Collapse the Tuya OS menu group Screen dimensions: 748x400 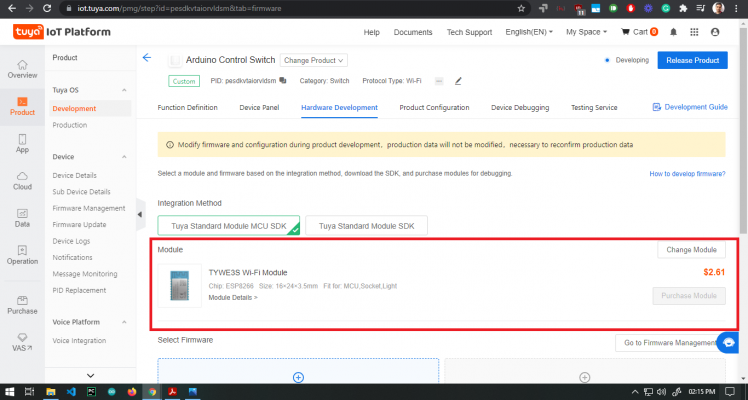[124, 90]
